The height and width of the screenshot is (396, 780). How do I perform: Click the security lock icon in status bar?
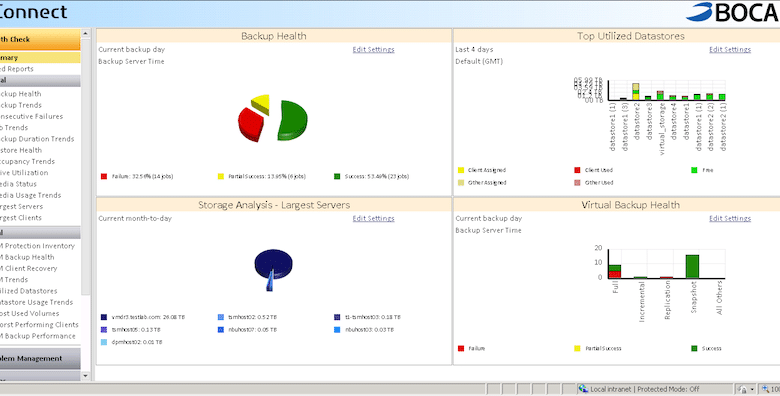(742, 389)
